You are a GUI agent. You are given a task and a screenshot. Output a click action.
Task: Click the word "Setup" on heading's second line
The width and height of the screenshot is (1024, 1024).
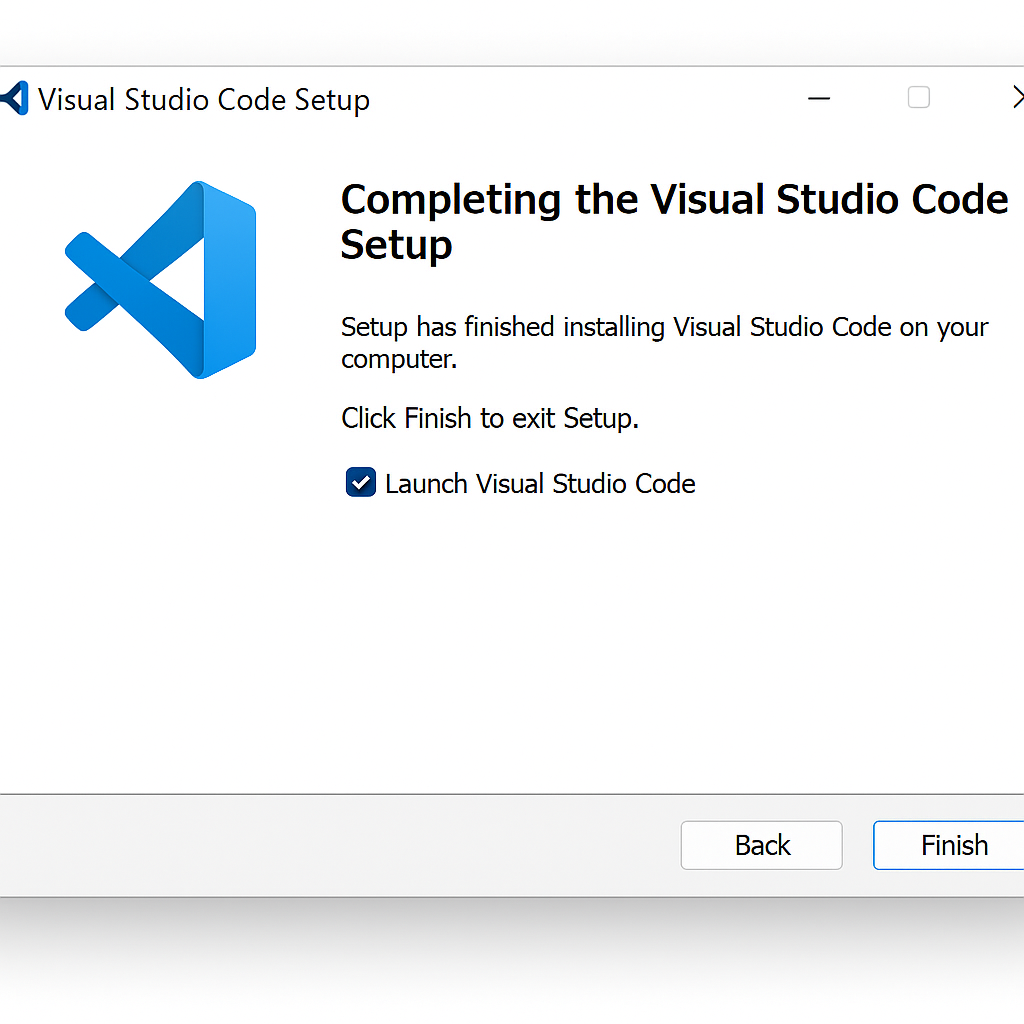pyautogui.click(x=396, y=245)
